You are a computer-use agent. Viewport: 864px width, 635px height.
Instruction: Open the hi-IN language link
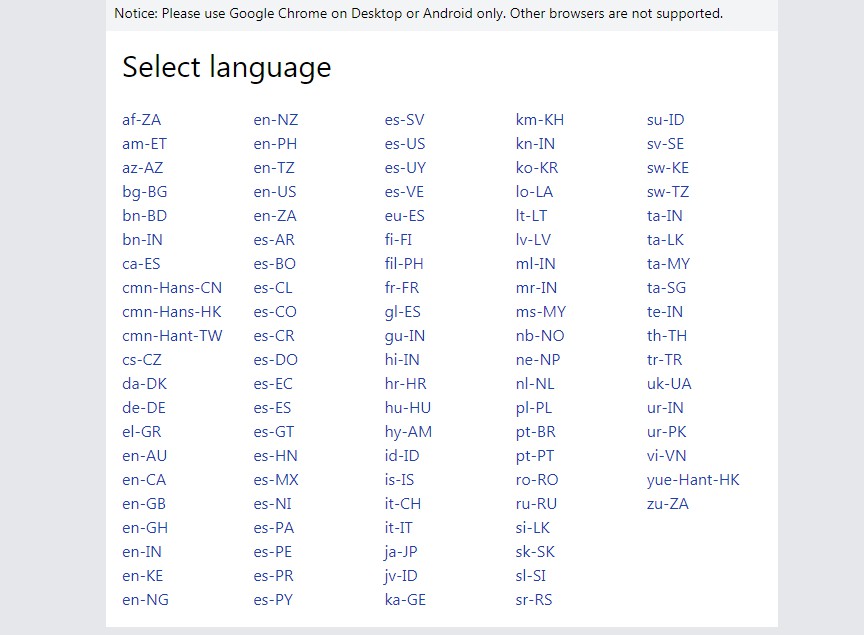(x=402, y=360)
